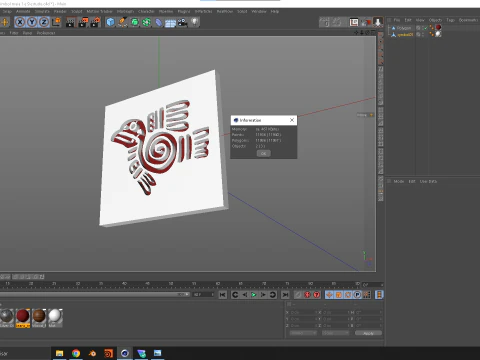Screen dimensions: 480x360
Task: Open the spline pen tool
Action: (122, 22)
